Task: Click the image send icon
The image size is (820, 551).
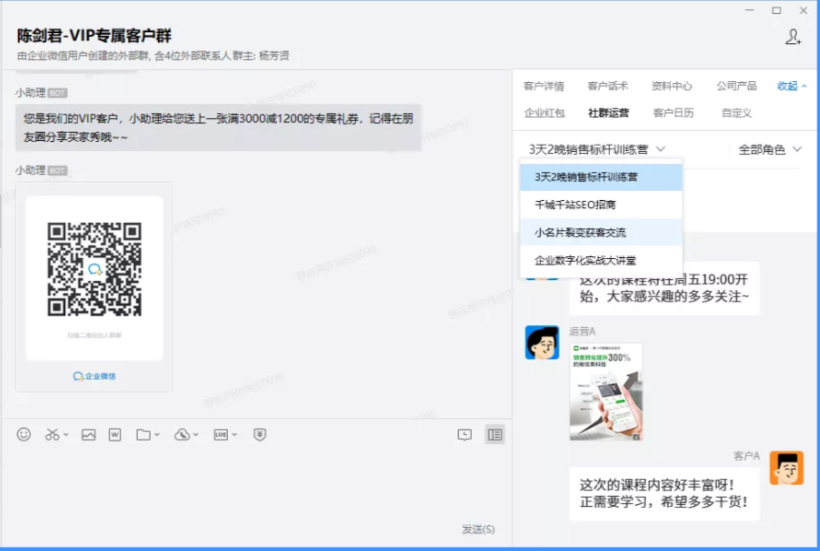Action: 88,434
